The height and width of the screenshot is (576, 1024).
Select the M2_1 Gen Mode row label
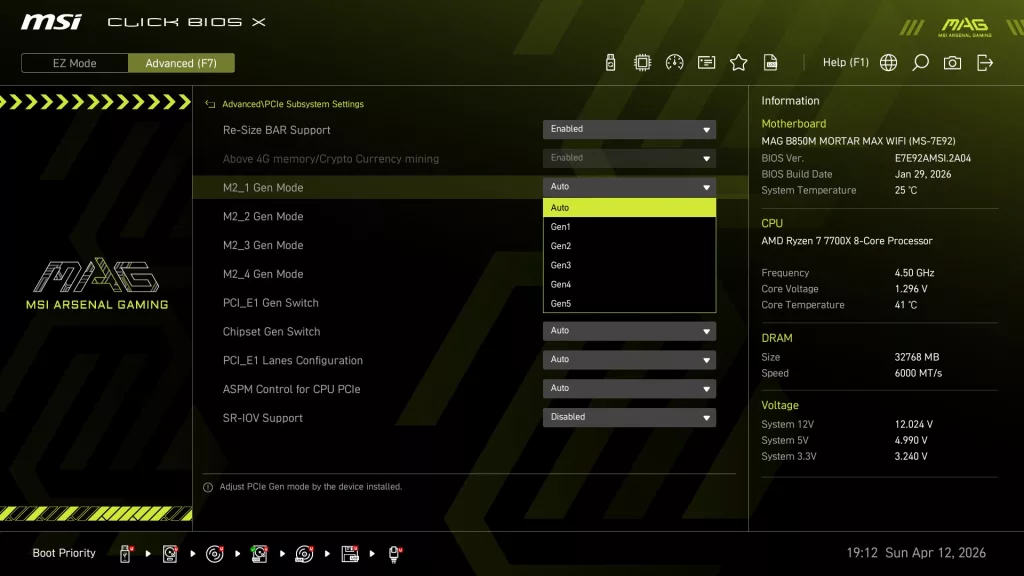[263, 187]
